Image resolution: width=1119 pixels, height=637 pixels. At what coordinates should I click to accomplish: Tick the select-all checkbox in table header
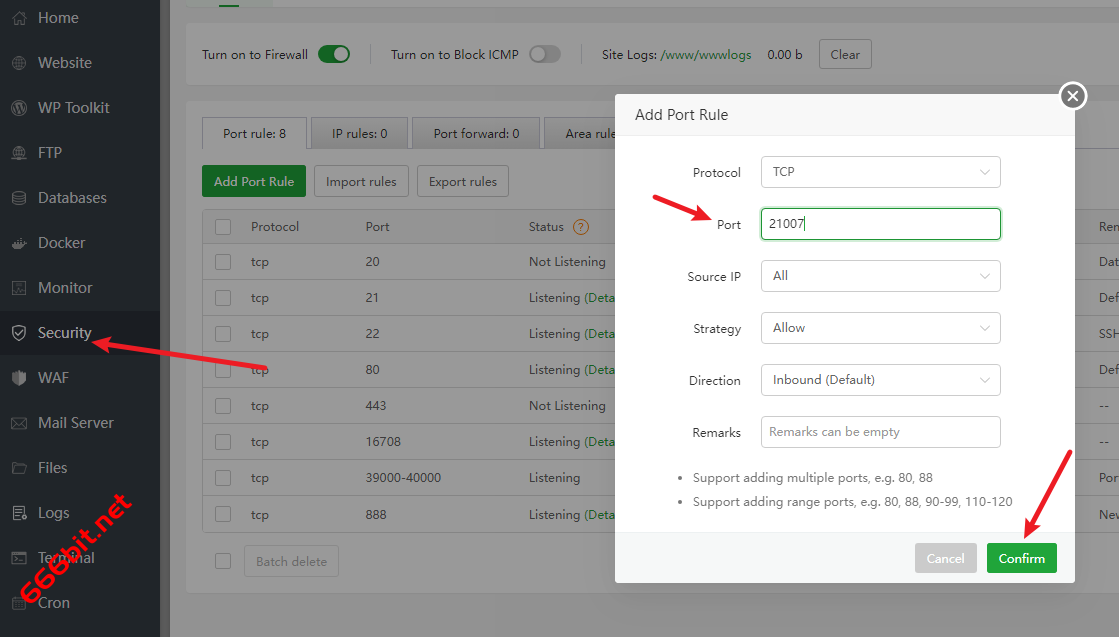pos(223,227)
